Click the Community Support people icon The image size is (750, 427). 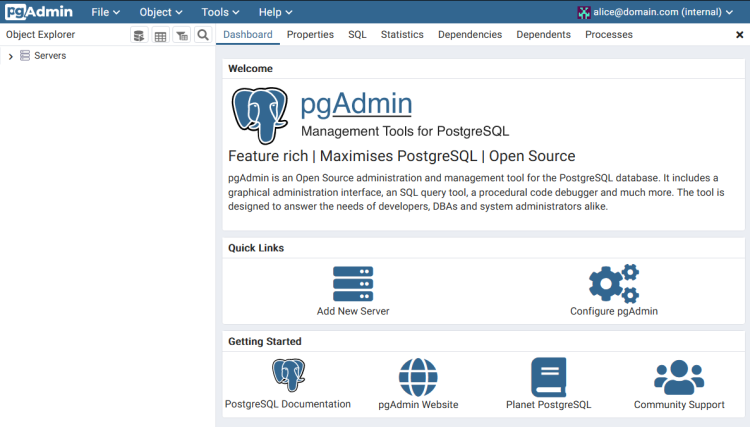tap(679, 378)
